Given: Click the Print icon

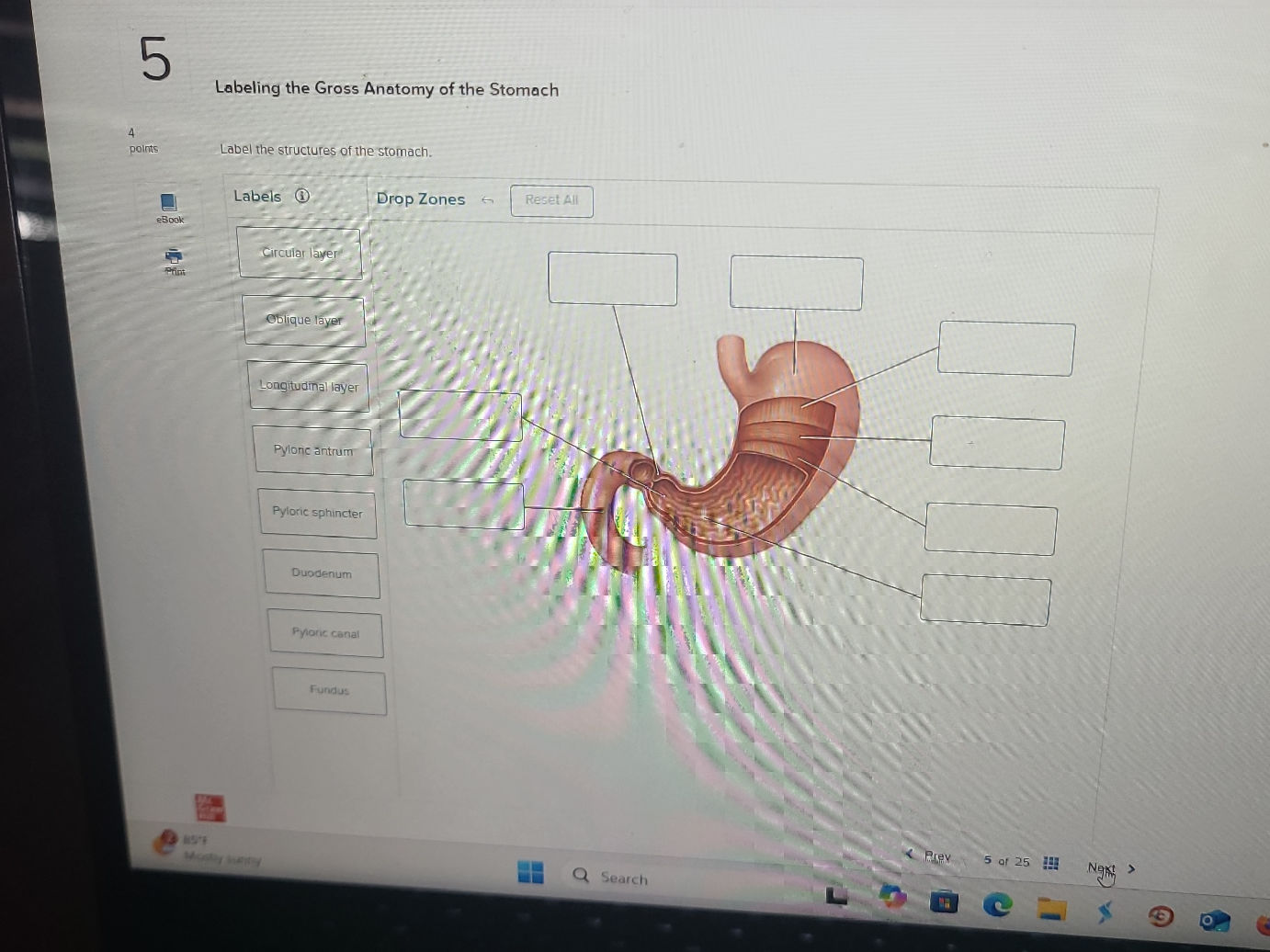Looking at the screenshot, I should 174,257.
